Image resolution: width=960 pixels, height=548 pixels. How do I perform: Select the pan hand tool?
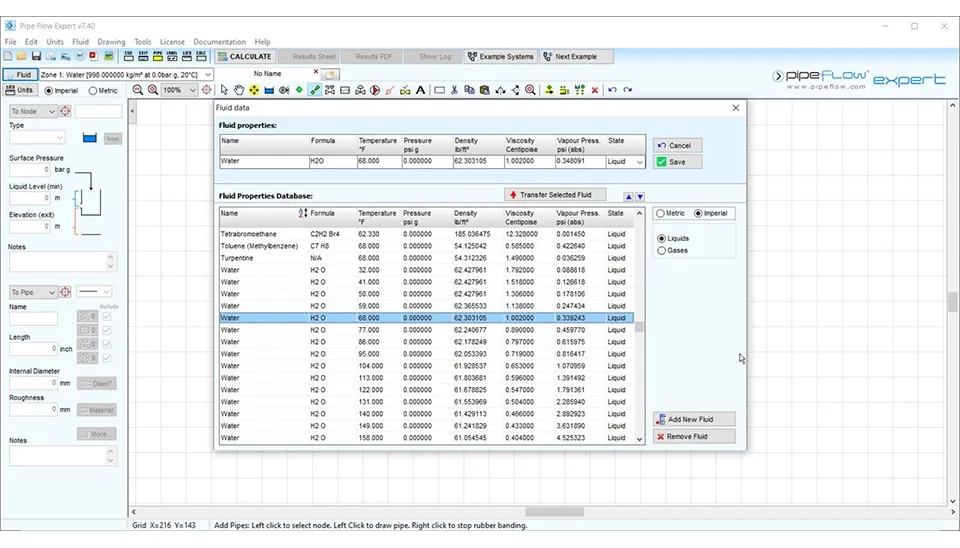pyautogui.click(x=239, y=90)
